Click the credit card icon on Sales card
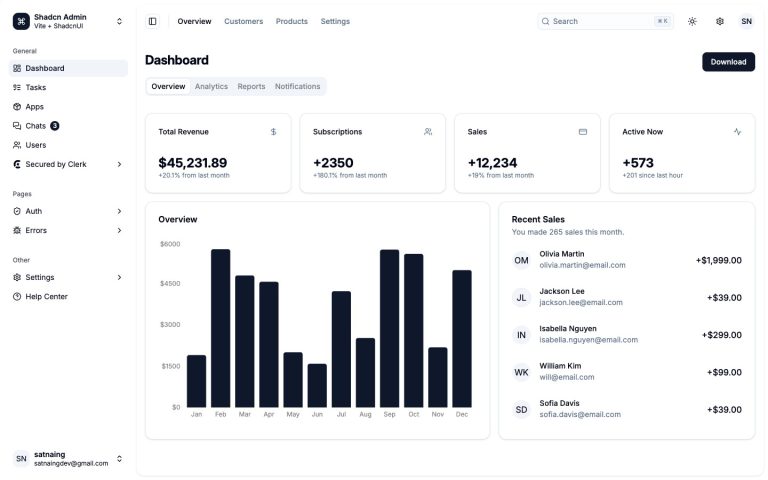The image size is (768, 480). pos(583,132)
